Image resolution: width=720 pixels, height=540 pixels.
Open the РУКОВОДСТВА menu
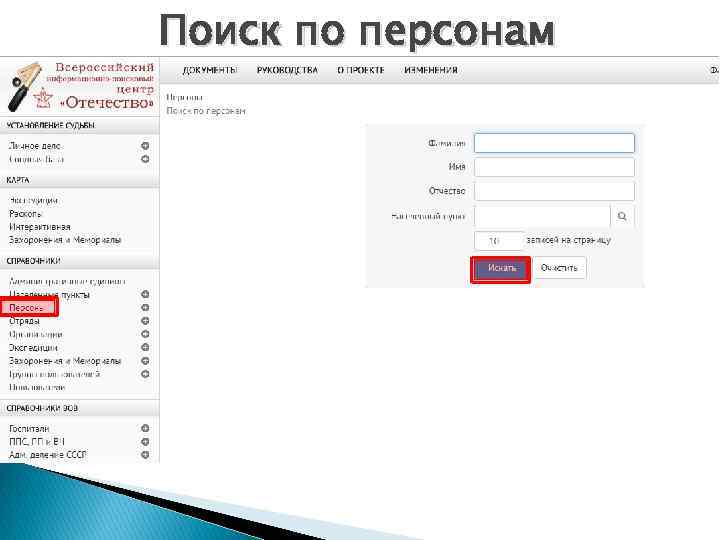point(287,70)
